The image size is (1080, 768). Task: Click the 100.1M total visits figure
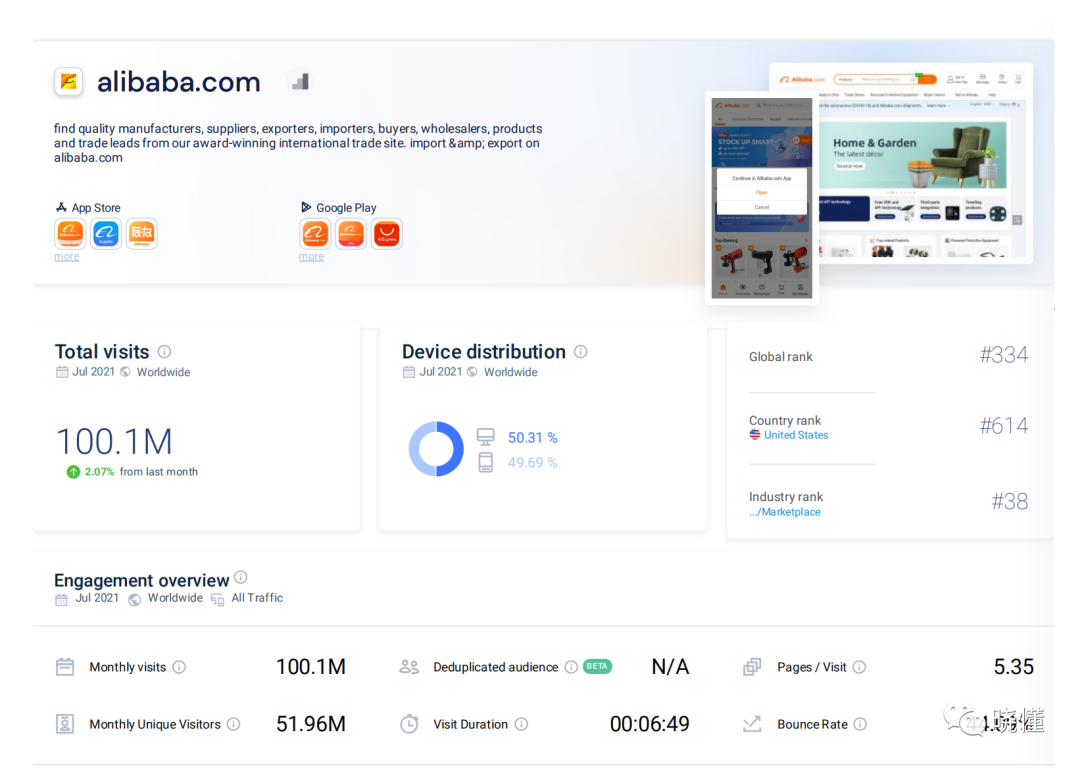tap(114, 442)
